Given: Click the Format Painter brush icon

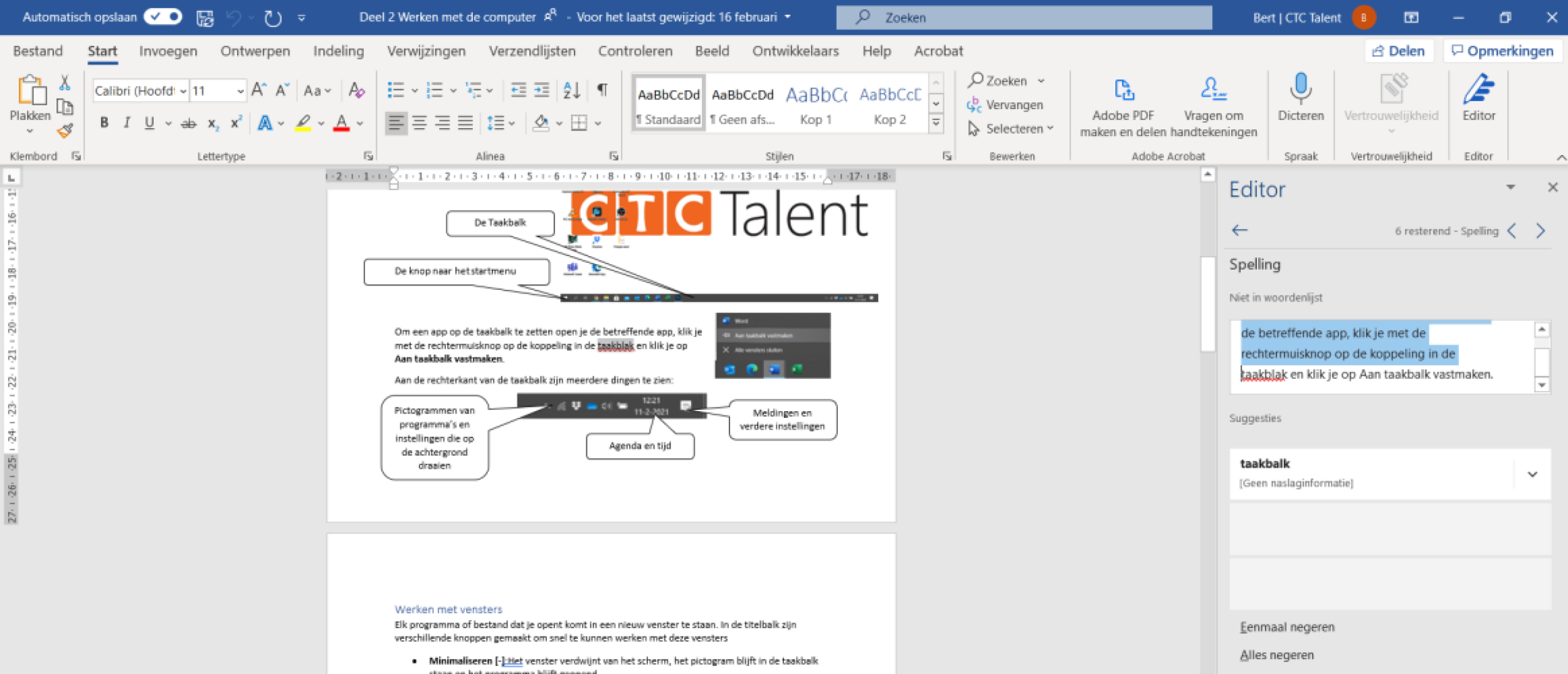Looking at the screenshot, I should [x=65, y=131].
